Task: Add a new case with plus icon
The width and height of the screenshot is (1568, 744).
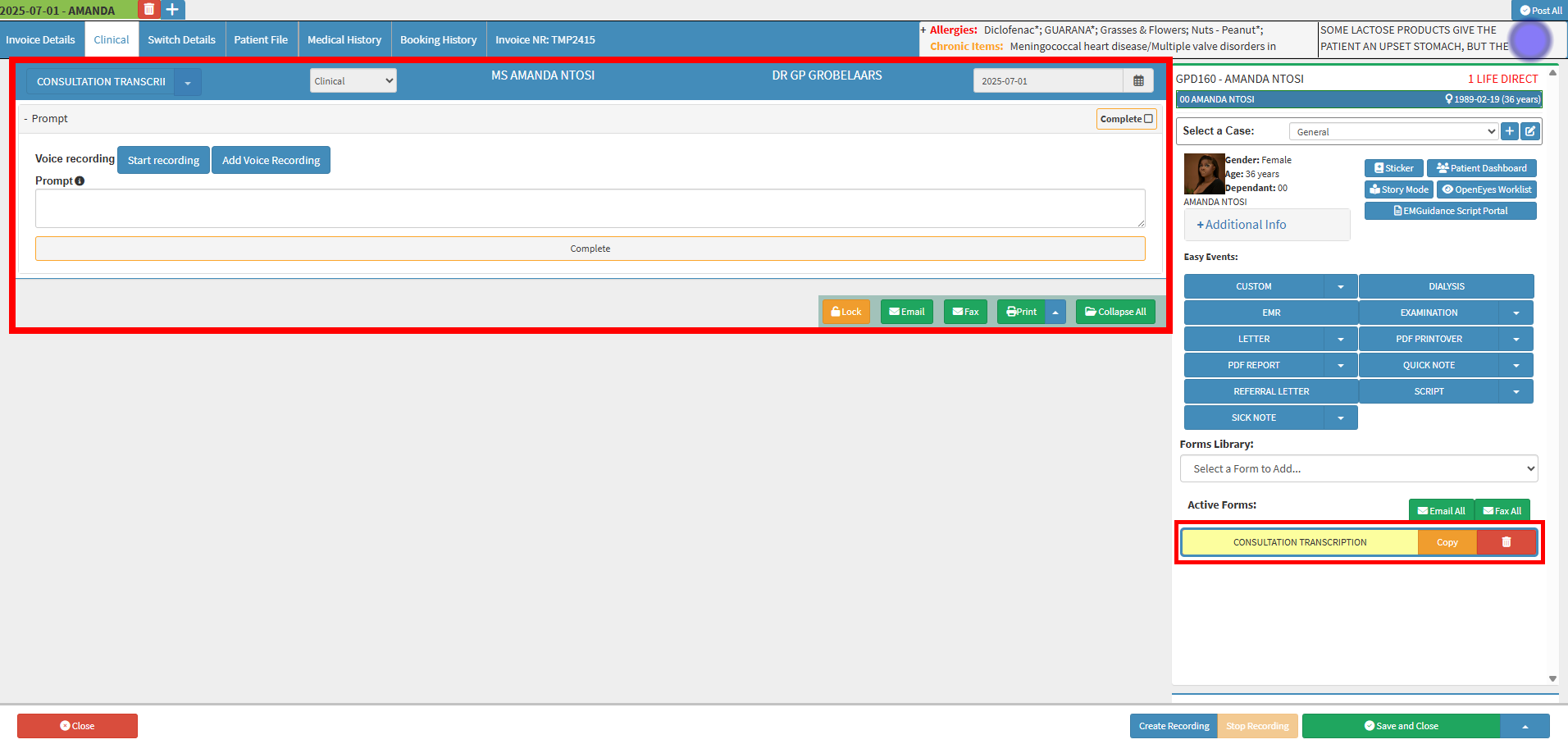Action: [1510, 131]
